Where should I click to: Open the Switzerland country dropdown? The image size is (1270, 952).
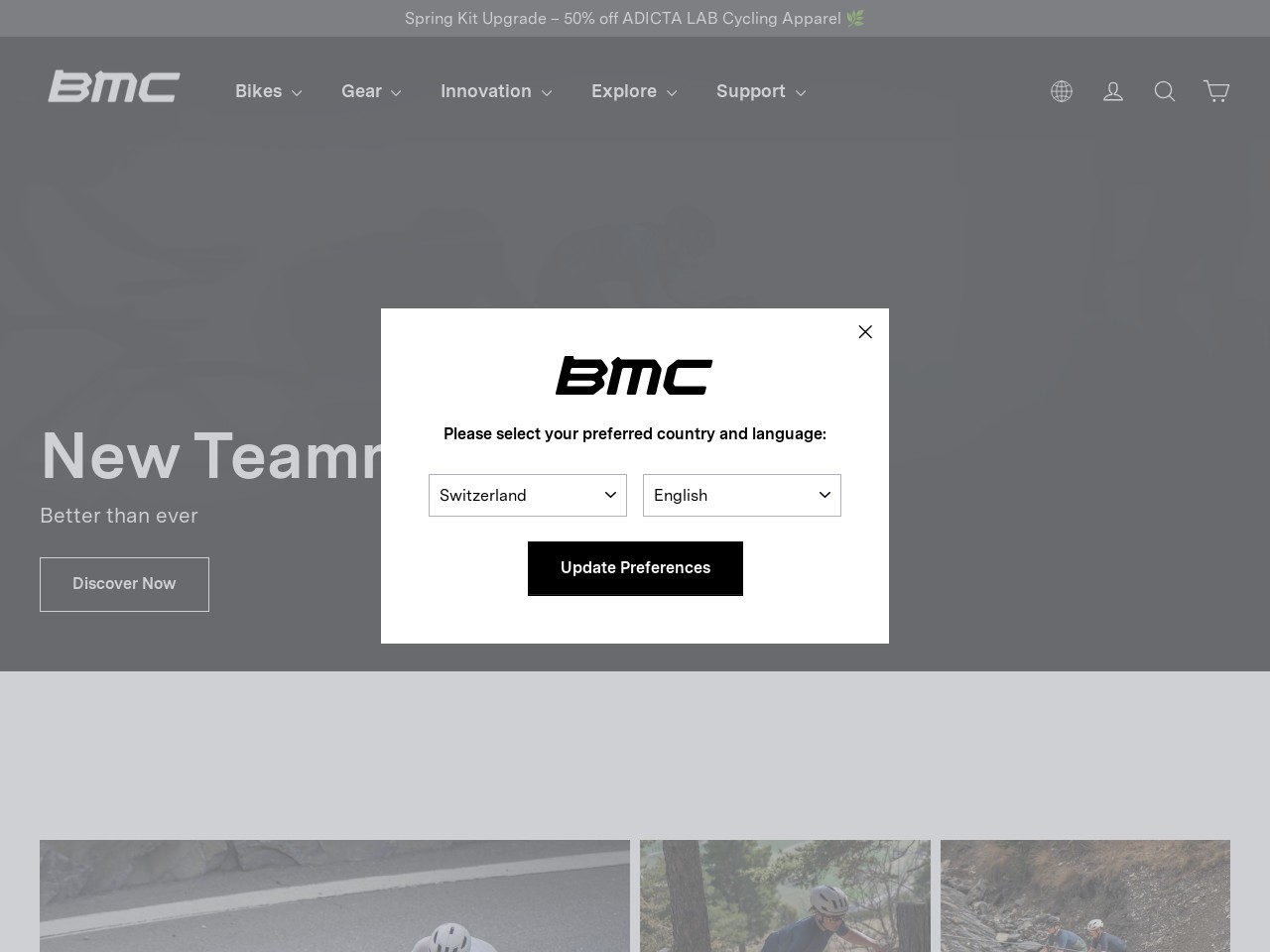pyautogui.click(x=528, y=495)
